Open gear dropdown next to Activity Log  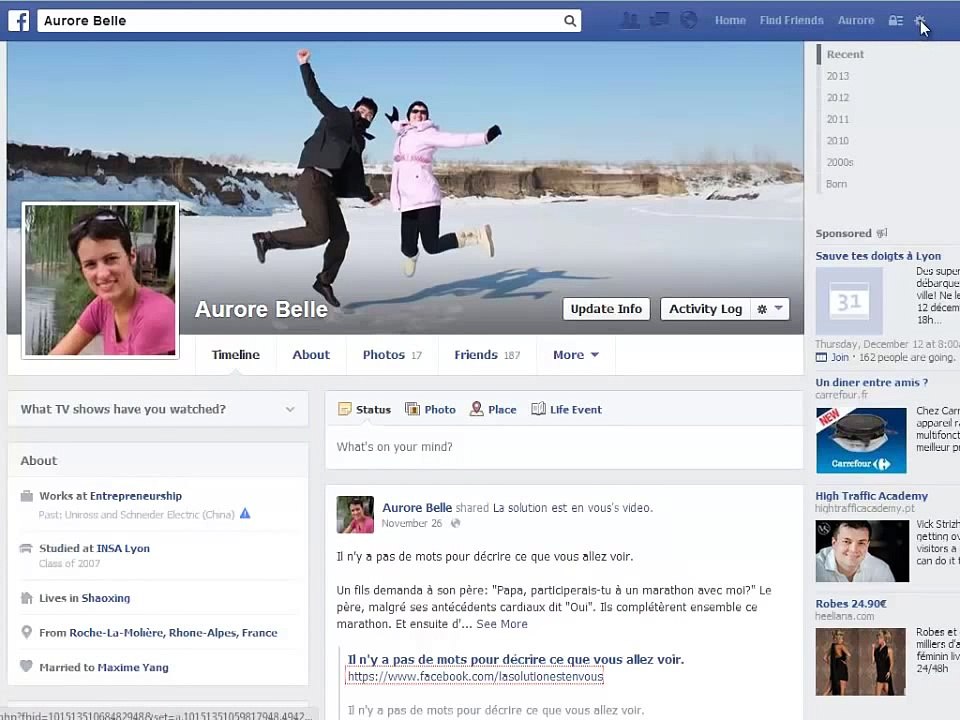(770, 309)
